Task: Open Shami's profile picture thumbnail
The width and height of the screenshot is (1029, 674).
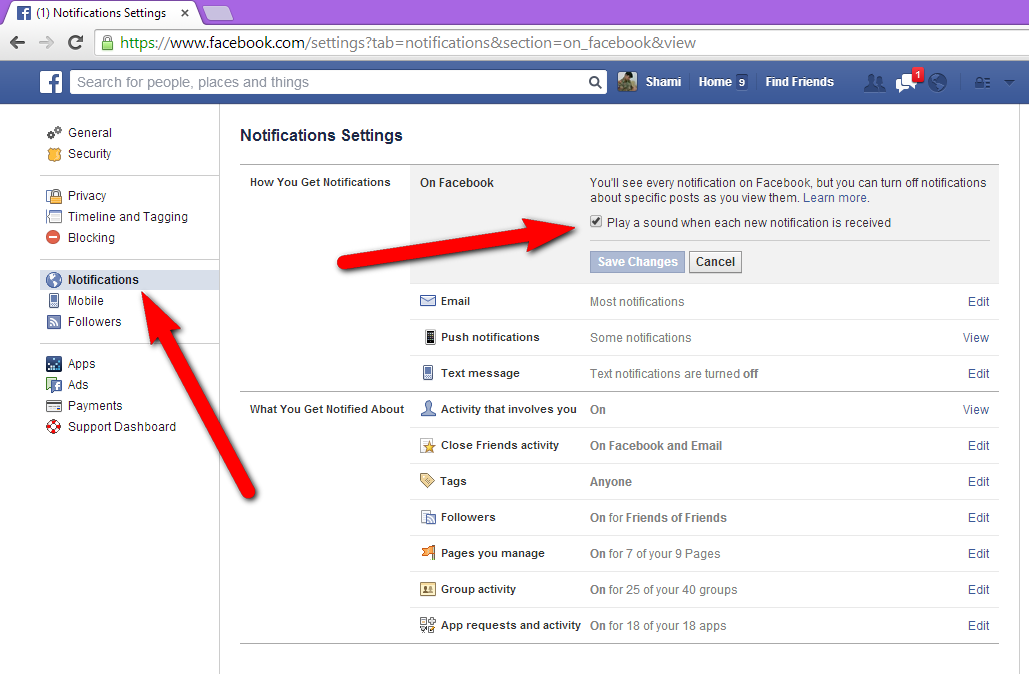Action: pos(627,82)
